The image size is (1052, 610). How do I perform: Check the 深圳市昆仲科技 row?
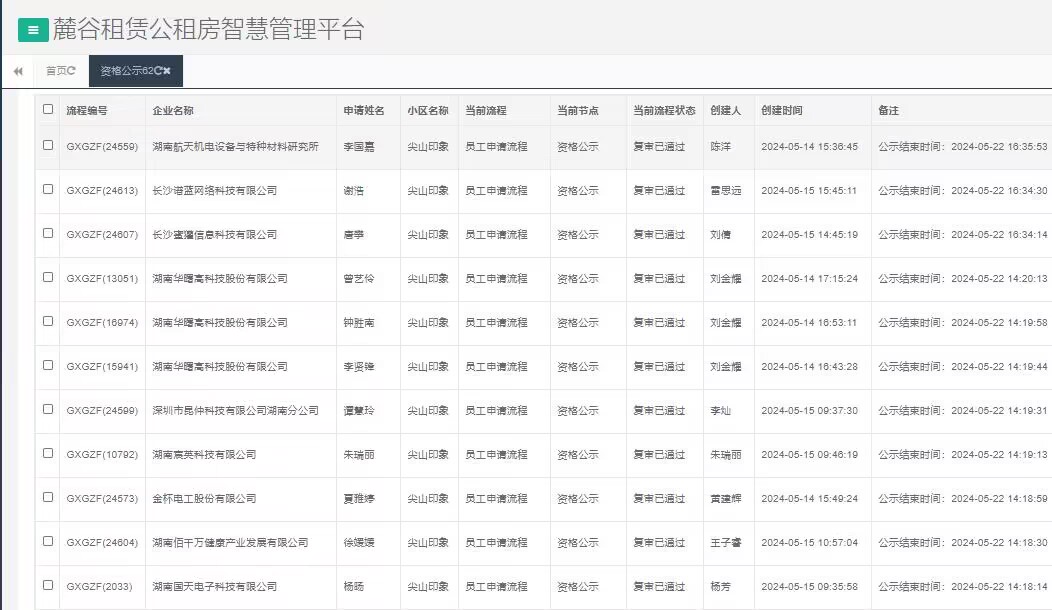pos(47,410)
